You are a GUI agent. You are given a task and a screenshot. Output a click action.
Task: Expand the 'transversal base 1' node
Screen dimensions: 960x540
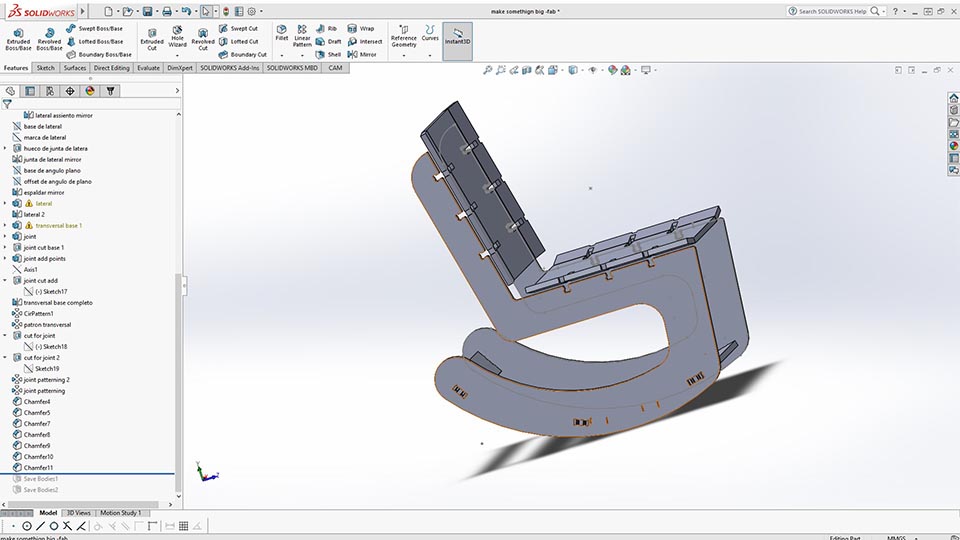[5, 225]
